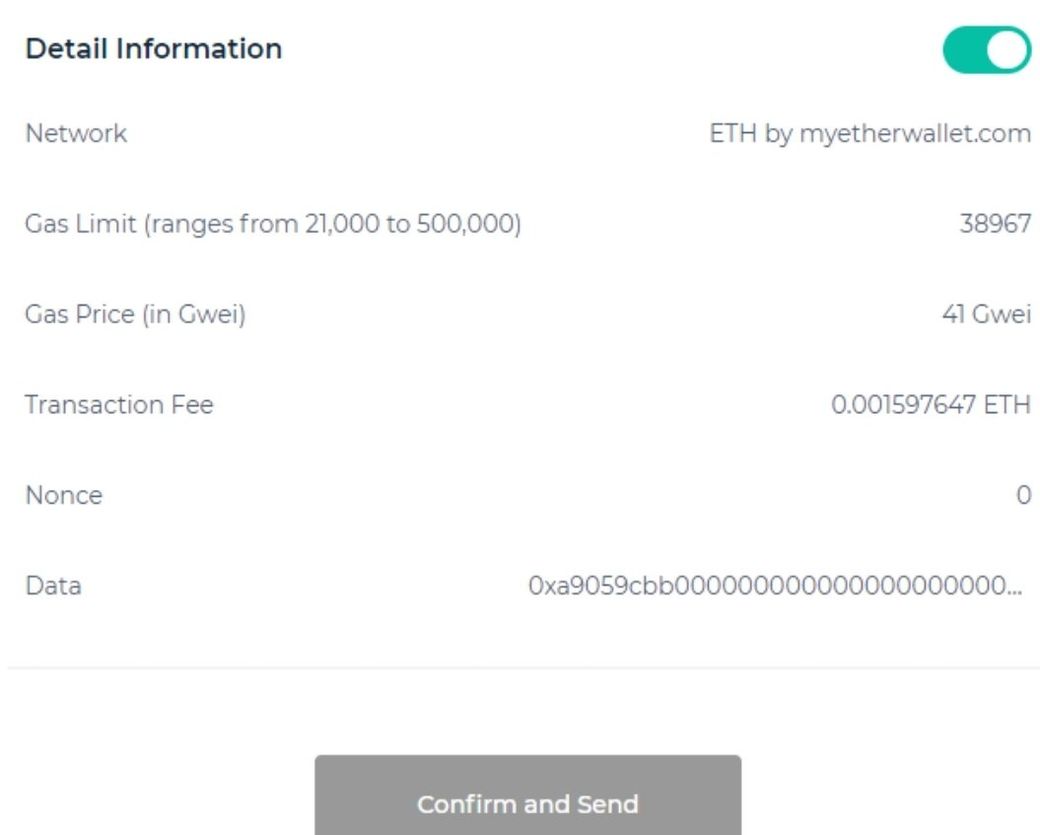This screenshot has width=1040, height=835.
Task: Click the divider line below the Data row
Action: tap(520, 668)
